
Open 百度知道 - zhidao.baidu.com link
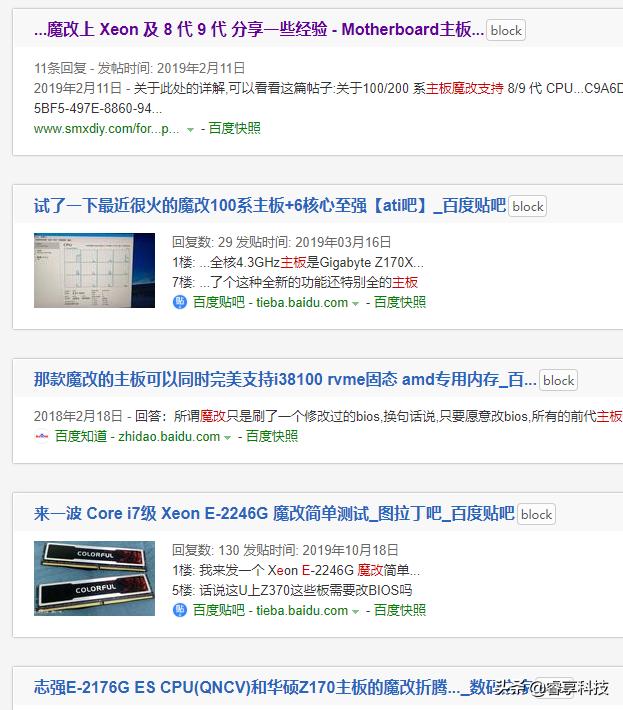point(137,437)
